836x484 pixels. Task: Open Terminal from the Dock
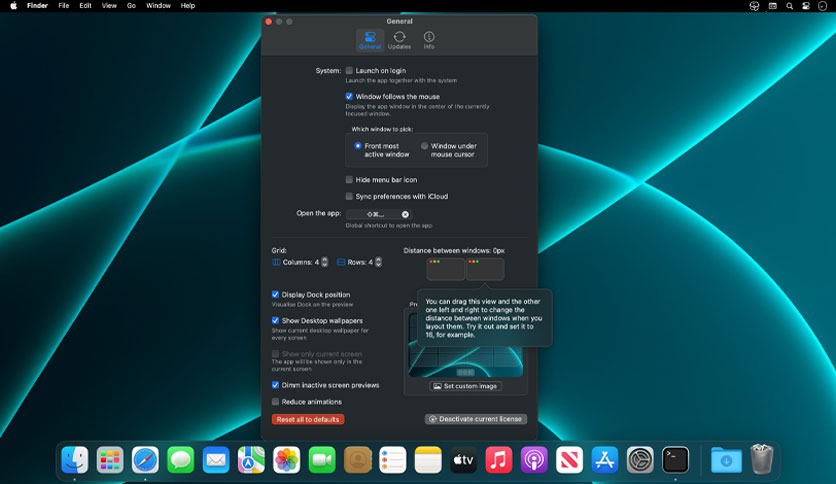pos(676,459)
